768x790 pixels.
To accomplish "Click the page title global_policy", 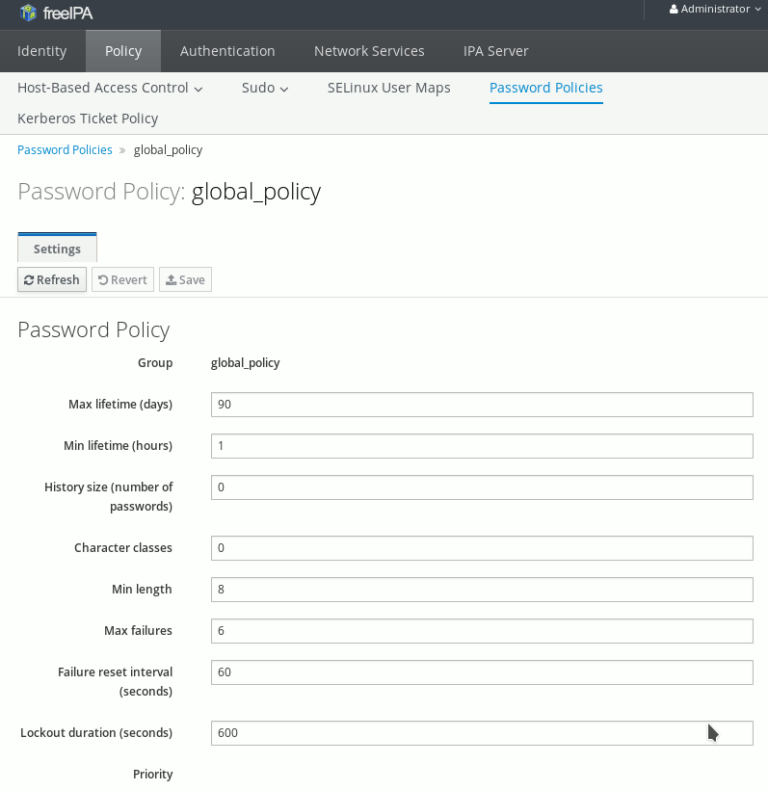I will pyautogui.click(x=256, y=192).
